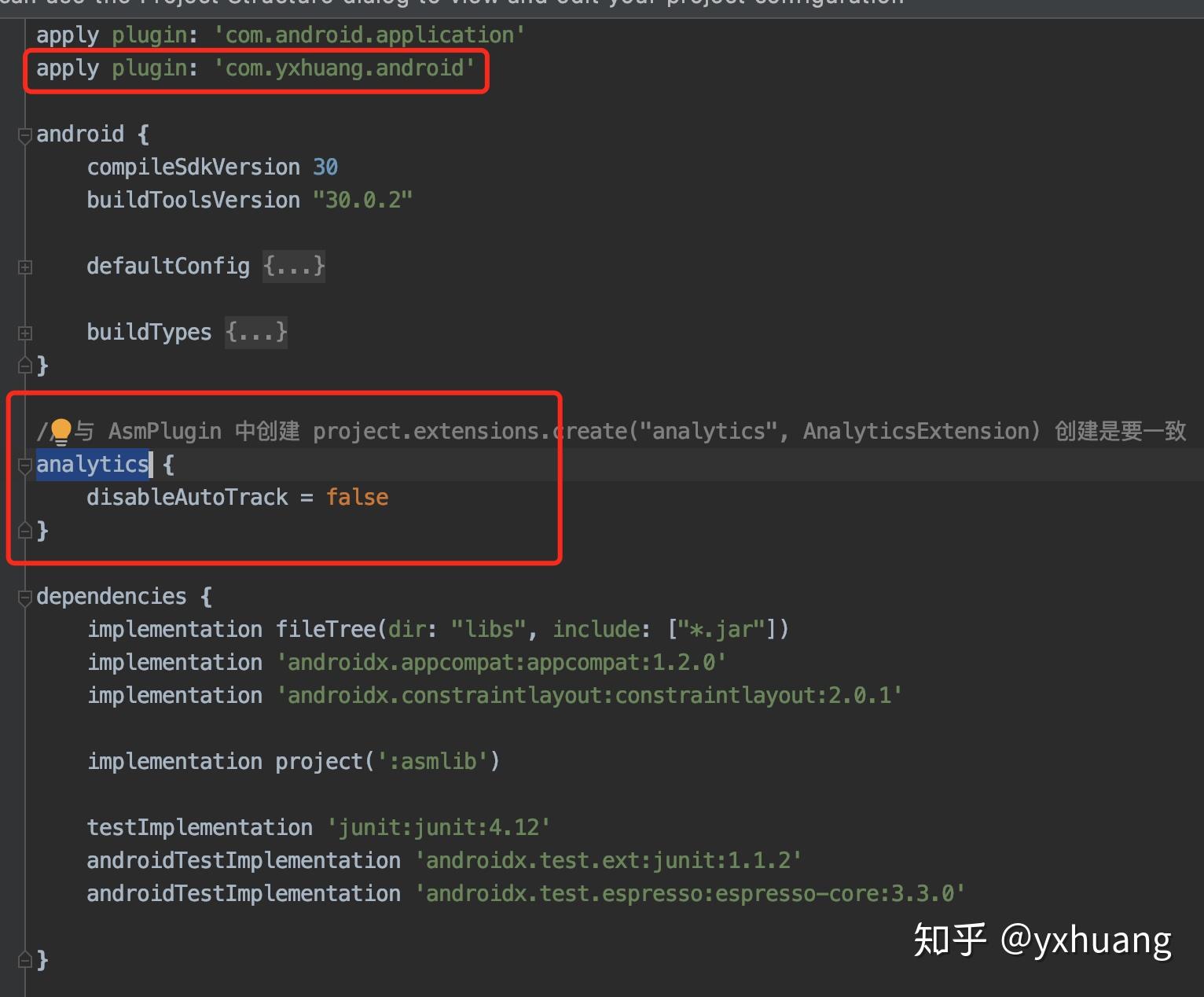Collapse the dependencies block using its gutter icon
This screenshot has height=997, width=1204.
(x=24, y=598)
